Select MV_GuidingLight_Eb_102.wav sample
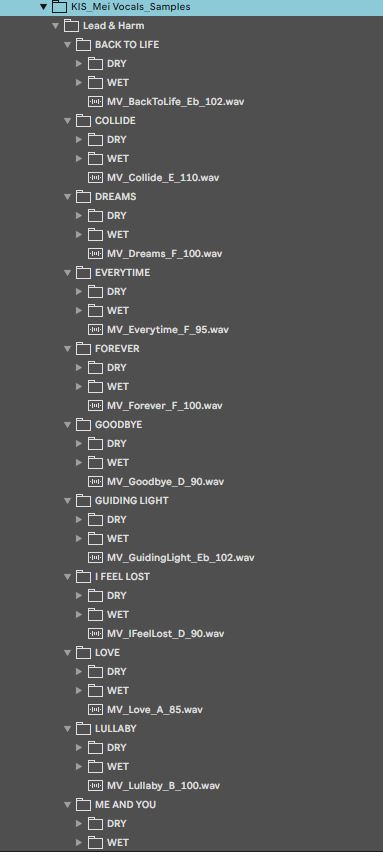Viewport: 383px width, 852px height. coord(180,557)
